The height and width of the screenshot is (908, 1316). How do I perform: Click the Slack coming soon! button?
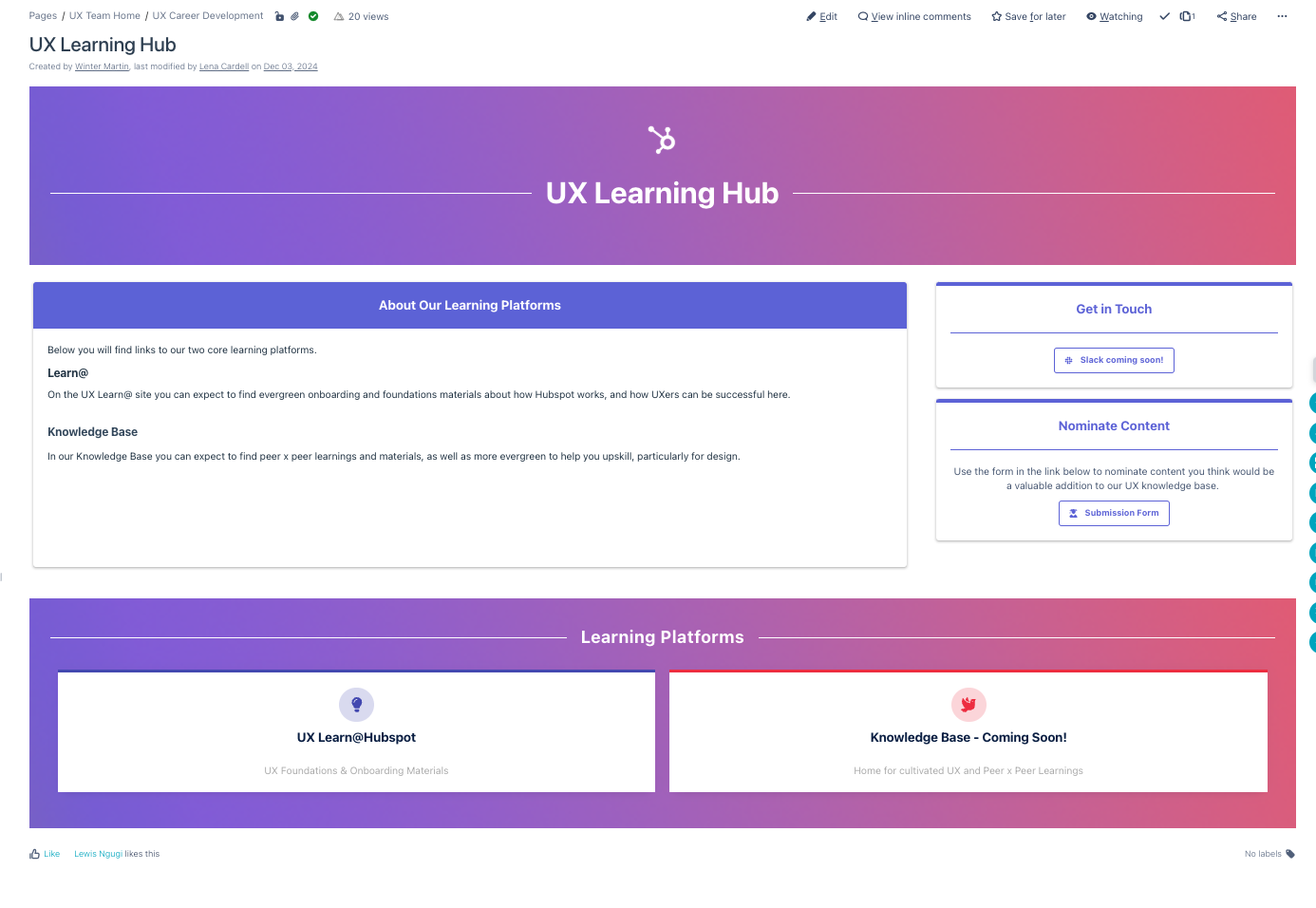point(1114,360)
